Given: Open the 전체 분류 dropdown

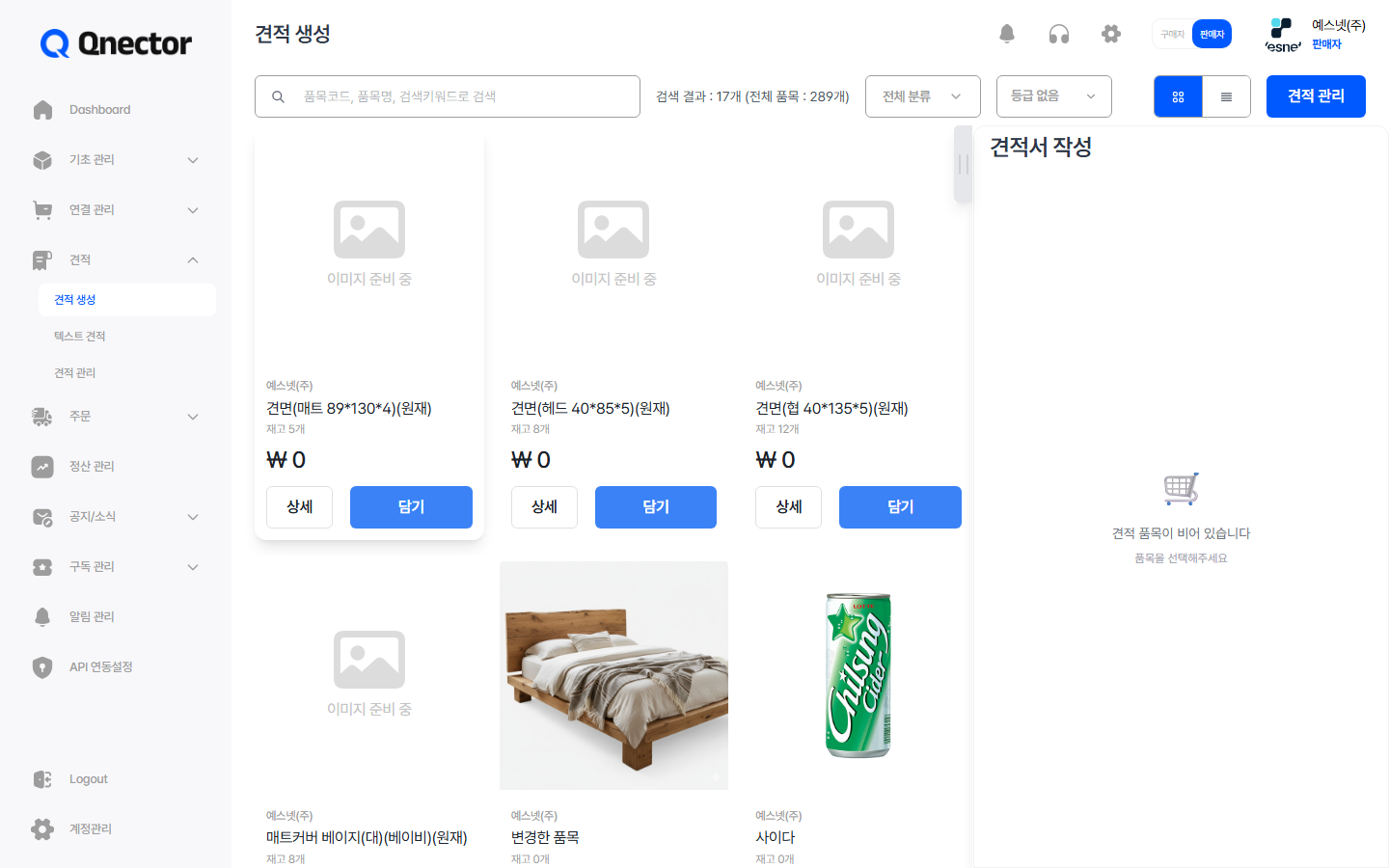Looking at the screenshot, I should (923, 96).
